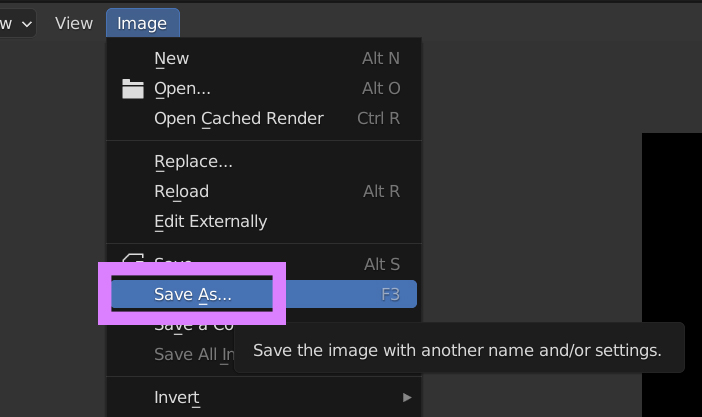Choose Replace... in the Image menu

(193, 161)
